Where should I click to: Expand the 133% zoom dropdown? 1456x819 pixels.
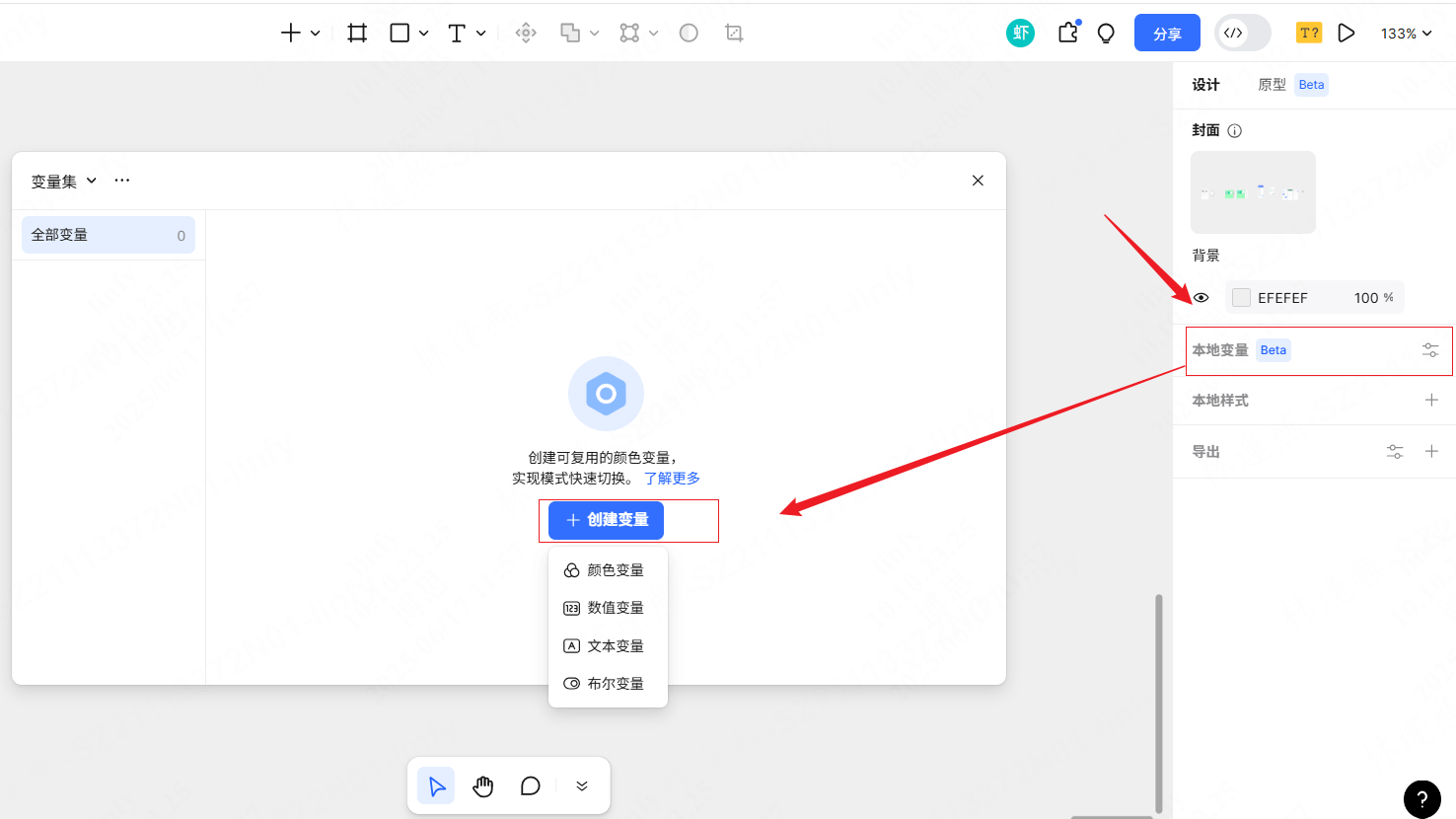tap(1406, 34)
